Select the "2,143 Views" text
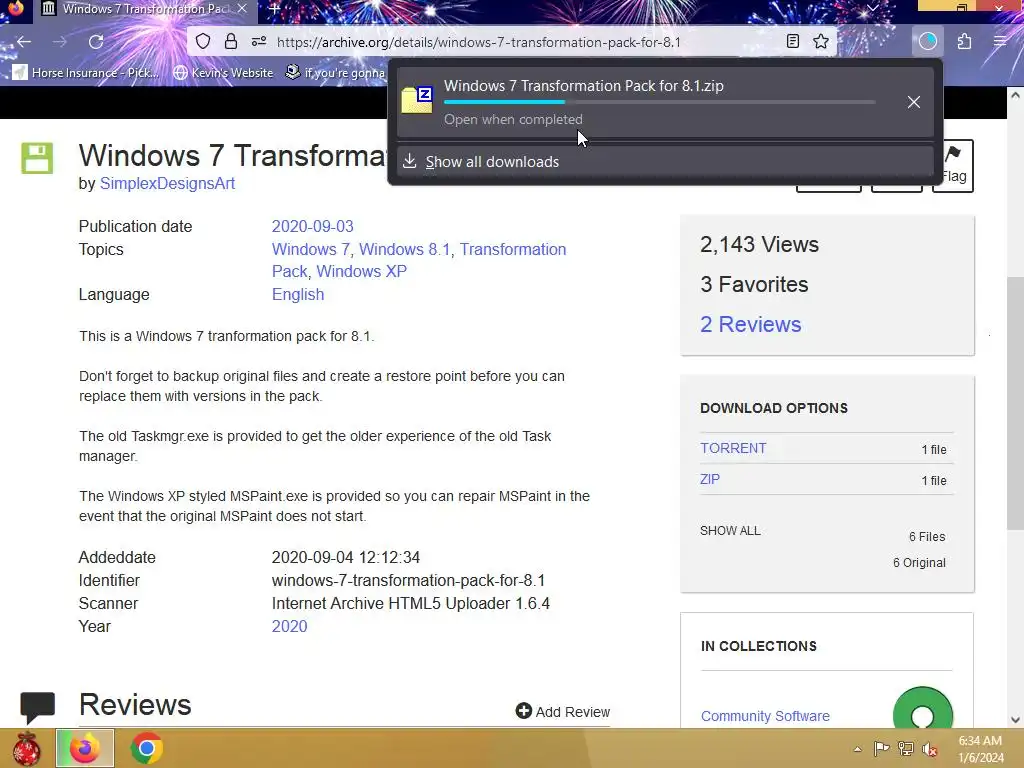This screenshot has width=1024, height=768. (x=760, y=244)
